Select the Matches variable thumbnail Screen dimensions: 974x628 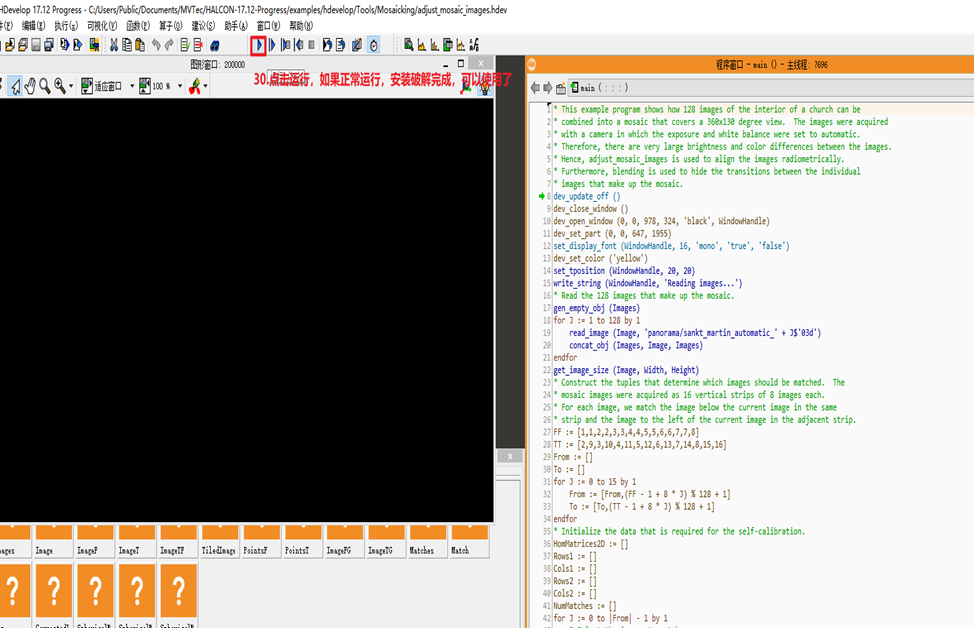pos(429,540)
